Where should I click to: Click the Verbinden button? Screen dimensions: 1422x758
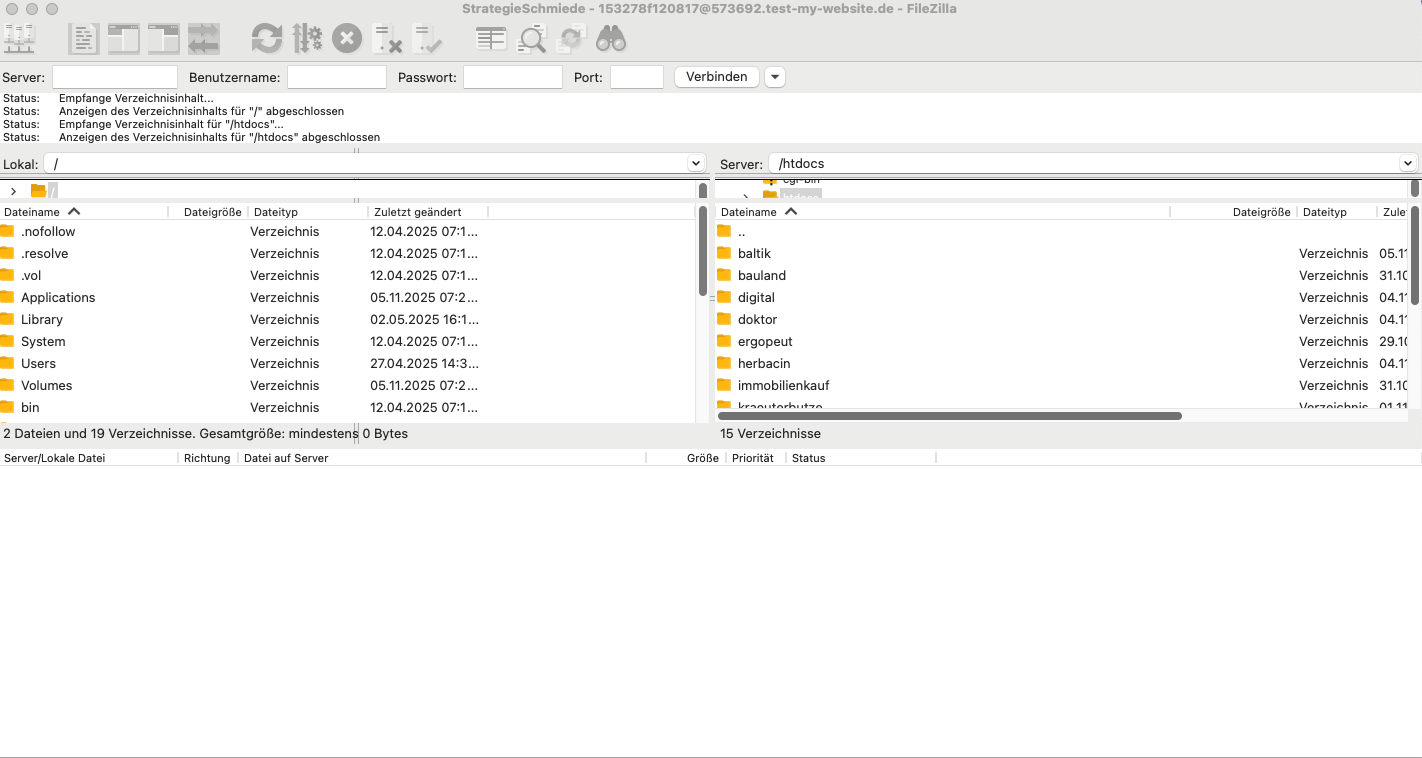pyautogui.click(x=716, y=77)
